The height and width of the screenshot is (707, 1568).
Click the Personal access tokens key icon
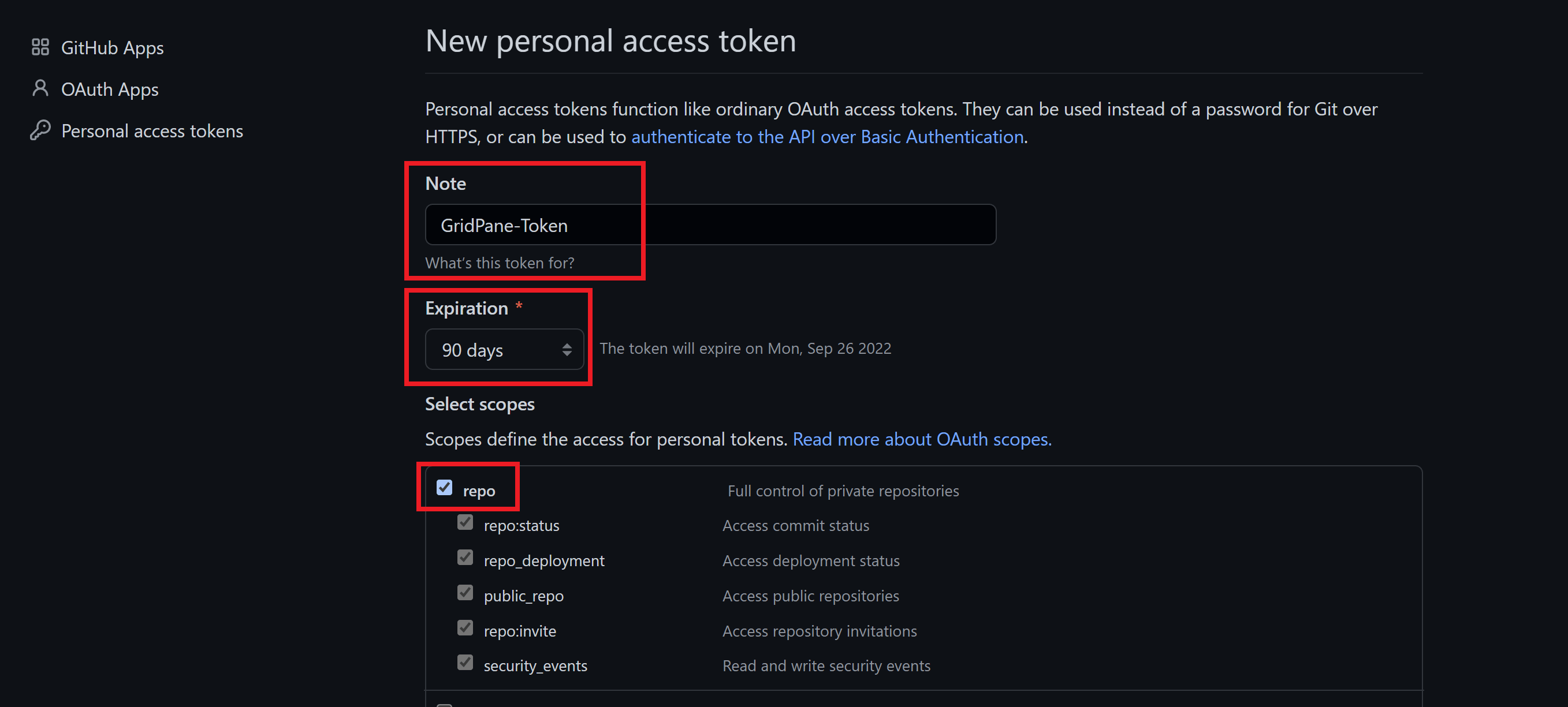point(40,130)
